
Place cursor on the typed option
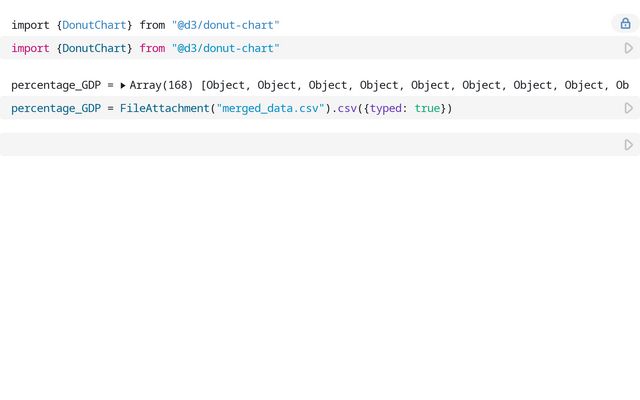[386, 109]
